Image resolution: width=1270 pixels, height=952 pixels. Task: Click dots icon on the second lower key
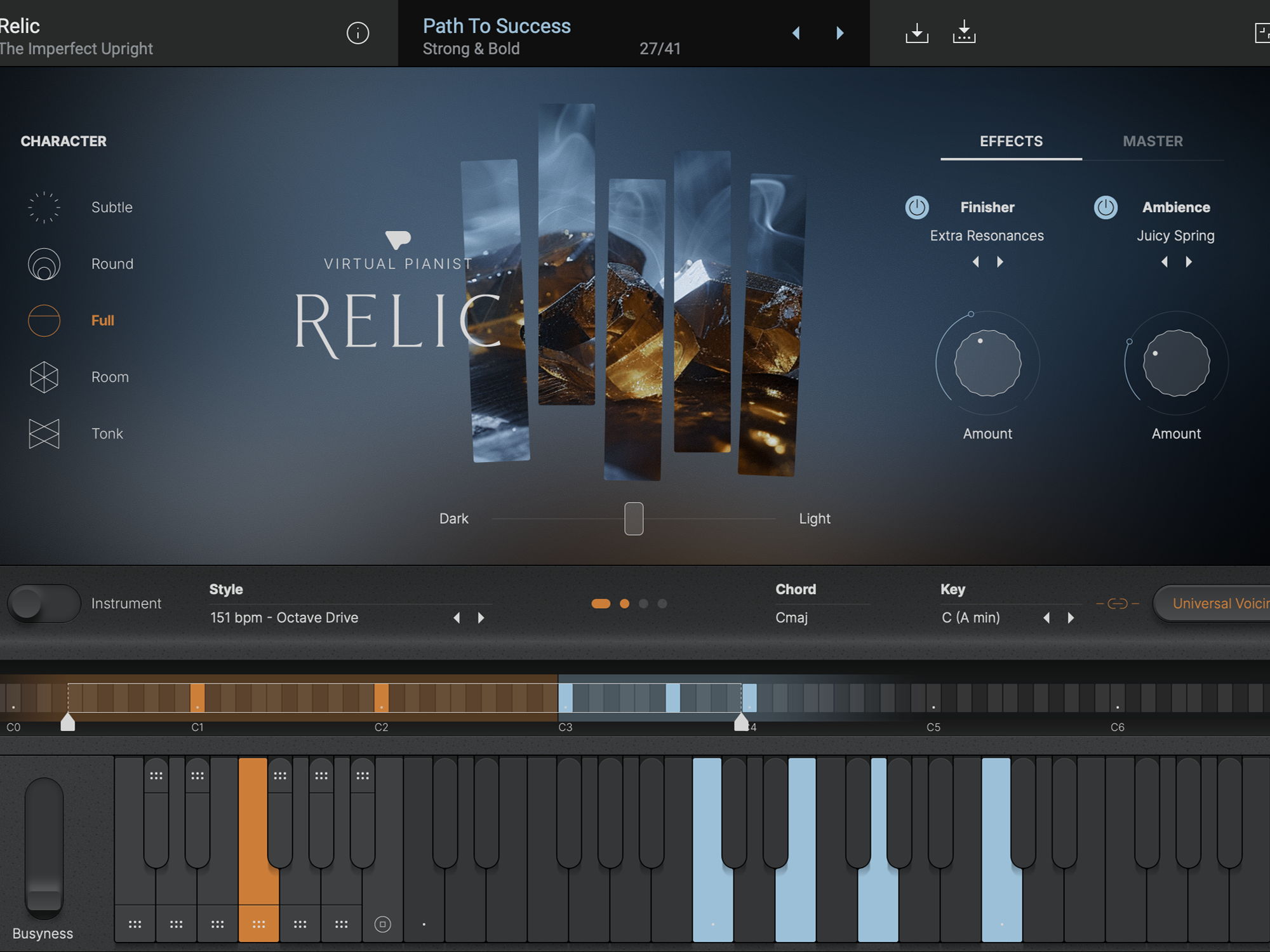tap(176, 924)
